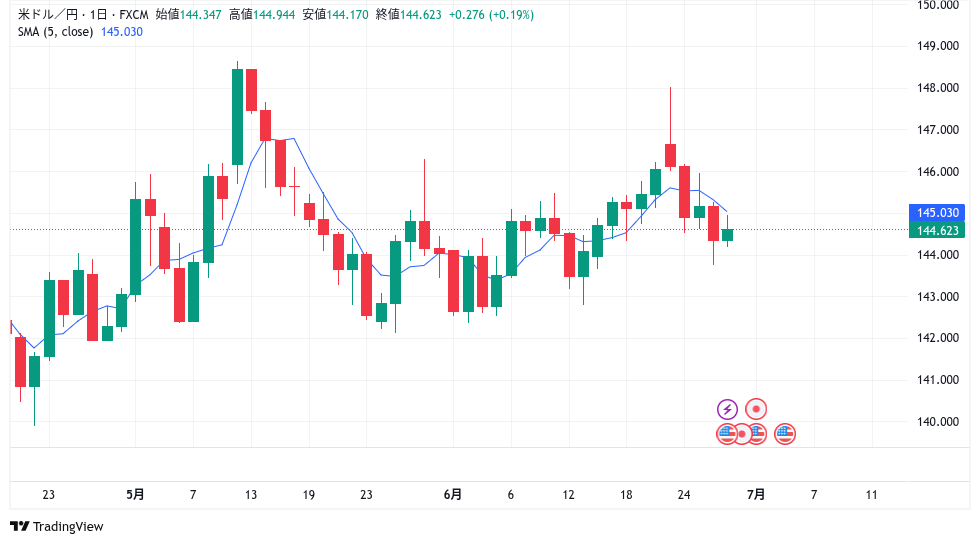Click the 5月 label on the time axis
980x544 pixels.
(x=135, y=495)
